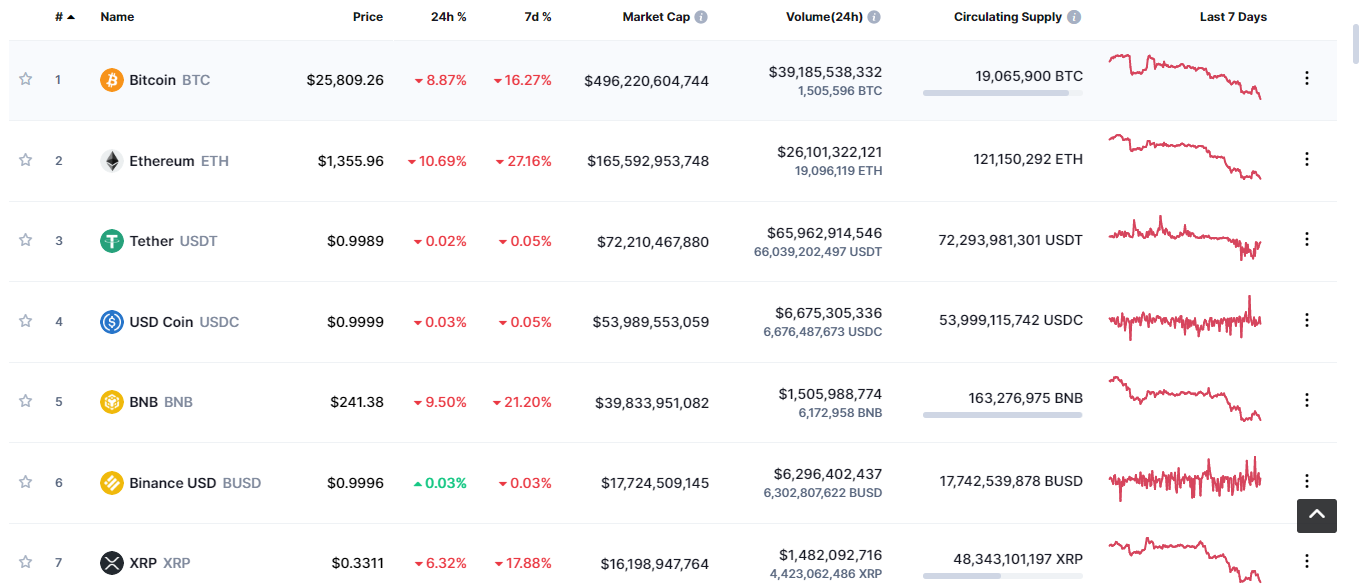Screen dimensions: 1359x587
Task: Sort table by the # rank column
Action: [x=65, y=17]
